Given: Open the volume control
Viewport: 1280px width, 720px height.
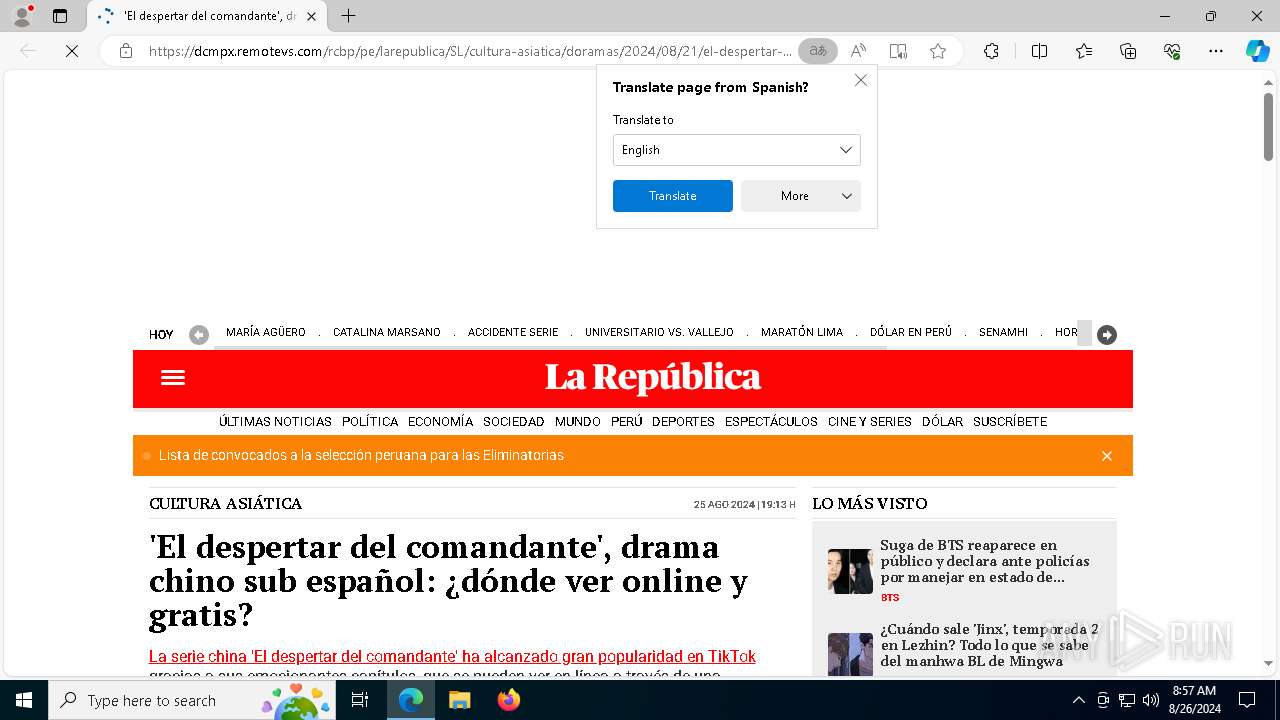Looking at the screenshot, I should coord(1150,700).
